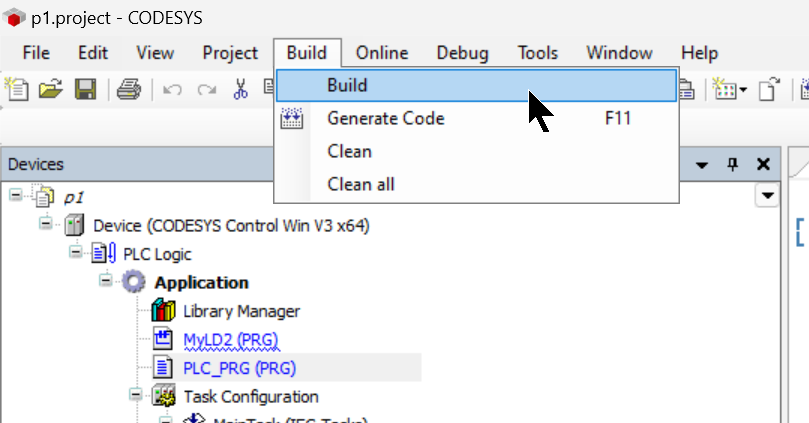Choose Build from the Build dropdown
809x423 pixels.
[476, 86]
